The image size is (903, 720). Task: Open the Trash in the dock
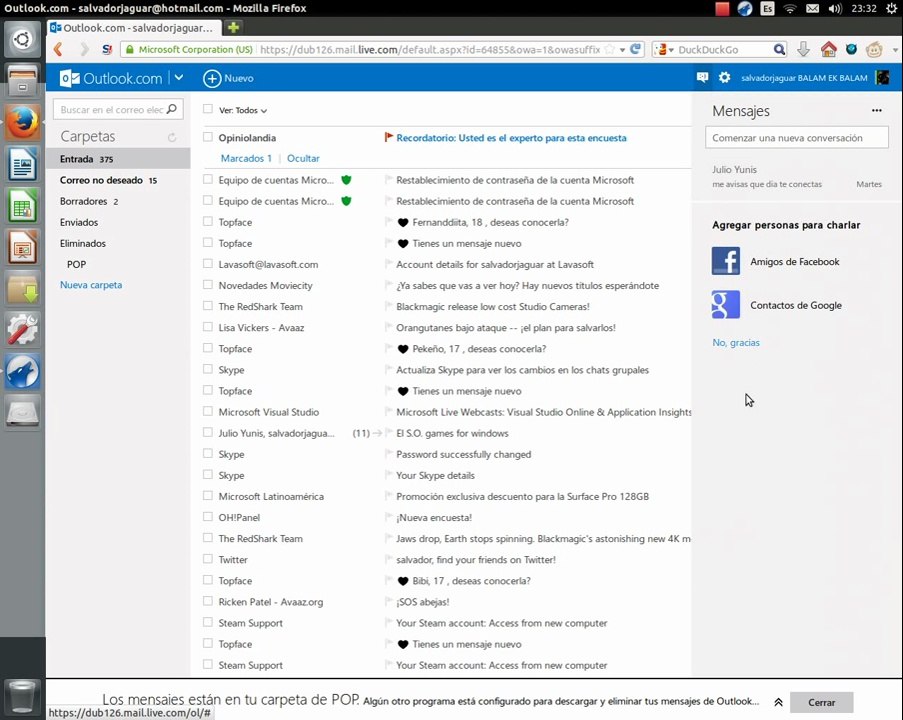(x=22, y=696)
